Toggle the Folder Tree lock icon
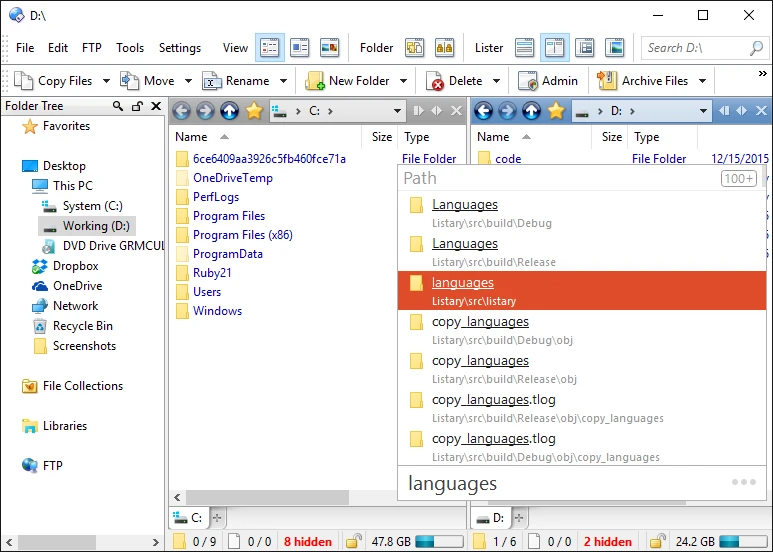Viewport: 773px width, 552px height. click(x=137, y=106)
